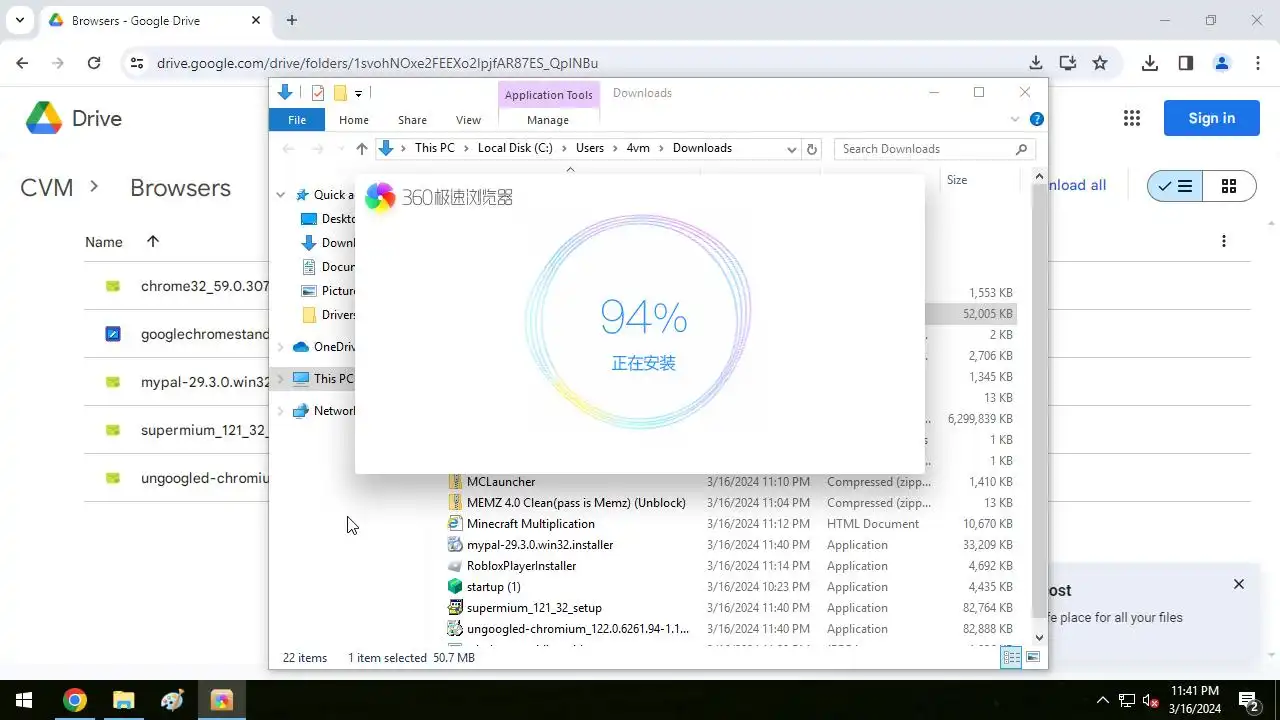Show hidden system tray icons
1280x720 pixels.
pos(1103,700)
